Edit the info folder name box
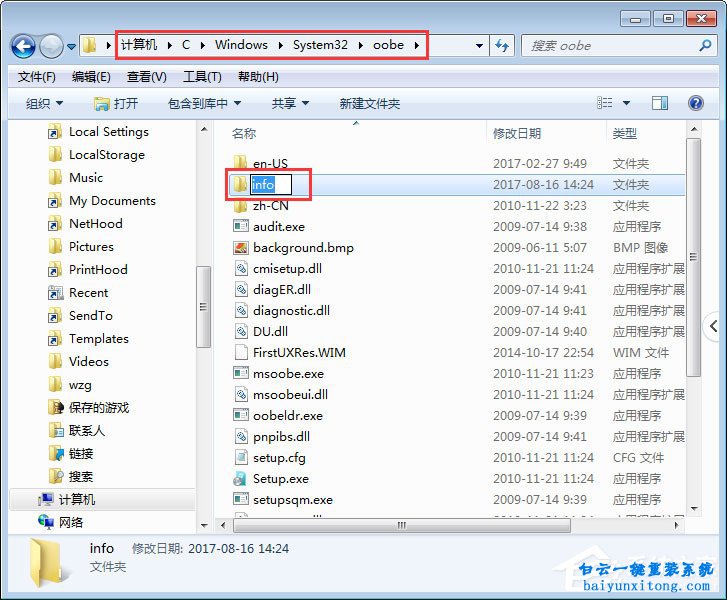The height and width of the screenshot is (600, 727). point(271,185)
